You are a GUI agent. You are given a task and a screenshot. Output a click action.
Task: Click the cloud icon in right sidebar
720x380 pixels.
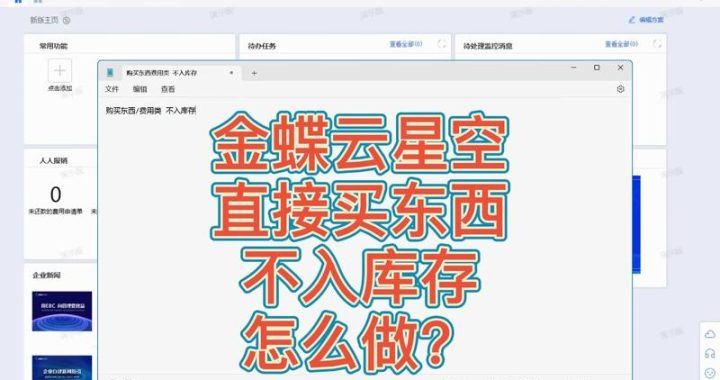[710, 334]
